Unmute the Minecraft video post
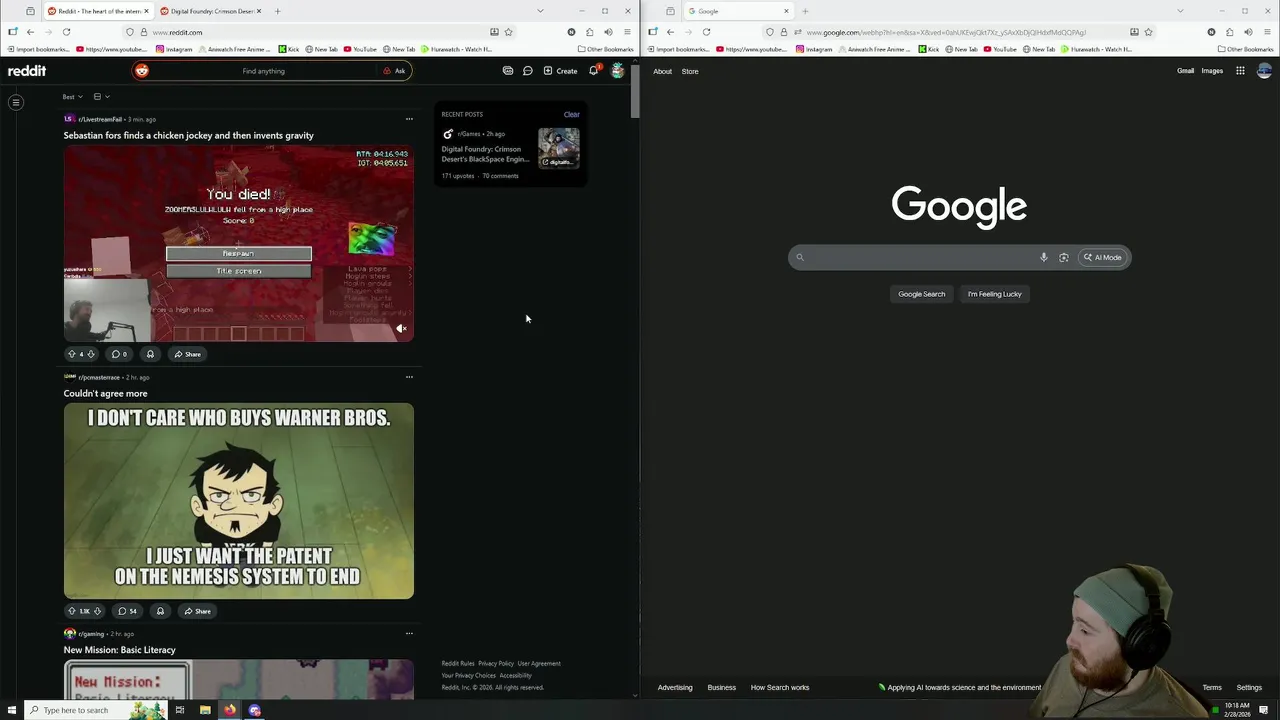 tap(401, 328)
